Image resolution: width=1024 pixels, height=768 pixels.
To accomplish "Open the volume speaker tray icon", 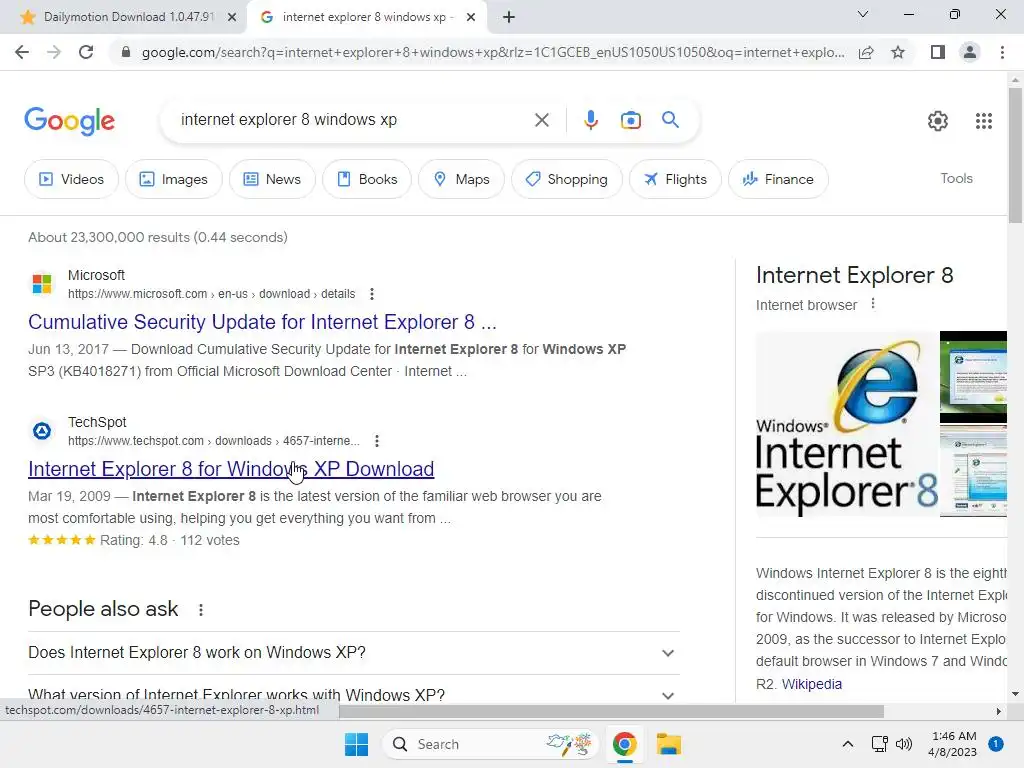I will pos(904,744).
